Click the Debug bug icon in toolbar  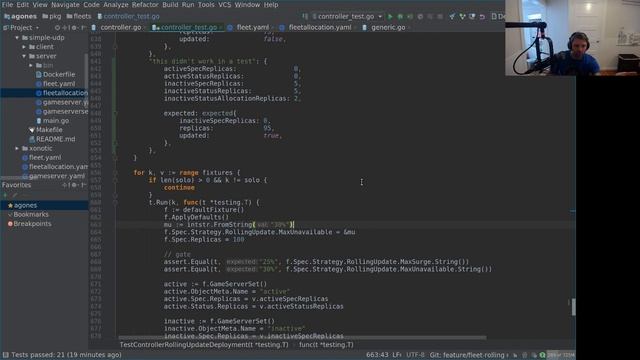(400, 16)
